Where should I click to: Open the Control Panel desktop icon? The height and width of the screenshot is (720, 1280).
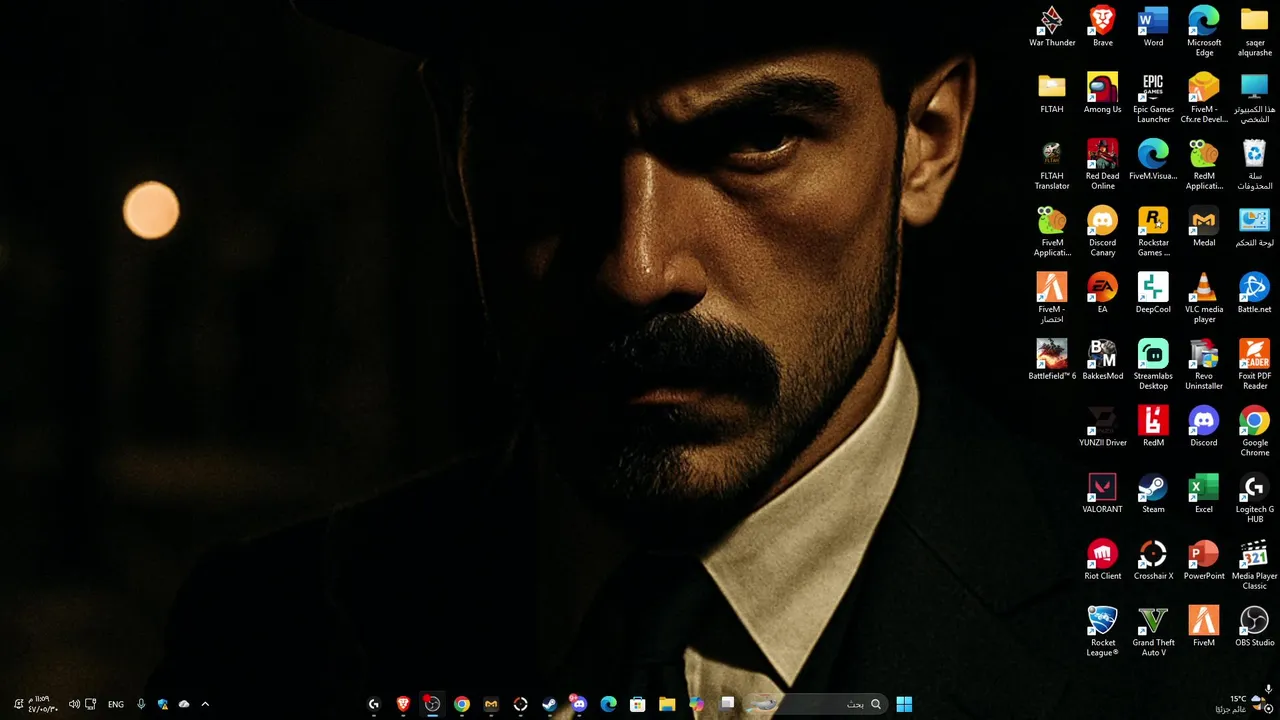1255,226
